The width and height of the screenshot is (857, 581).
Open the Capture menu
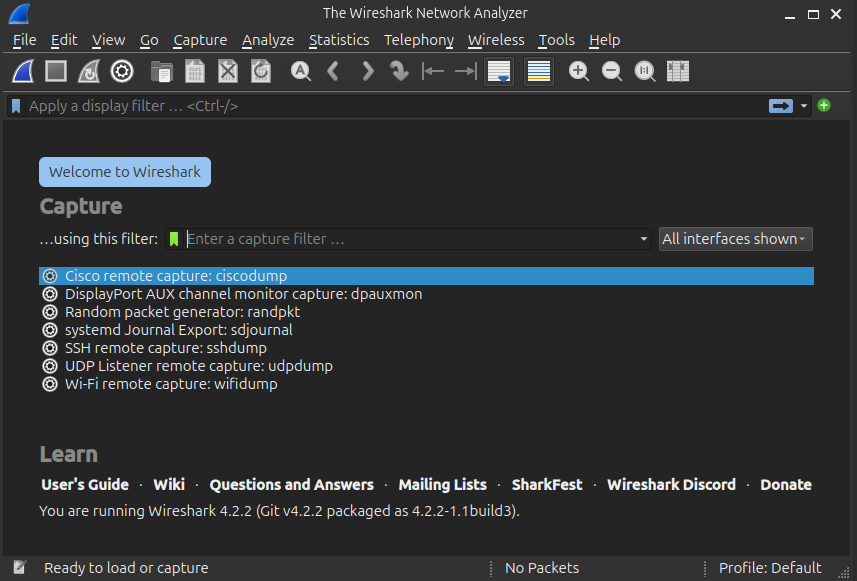pyautogui.click(x=200, y=40)
